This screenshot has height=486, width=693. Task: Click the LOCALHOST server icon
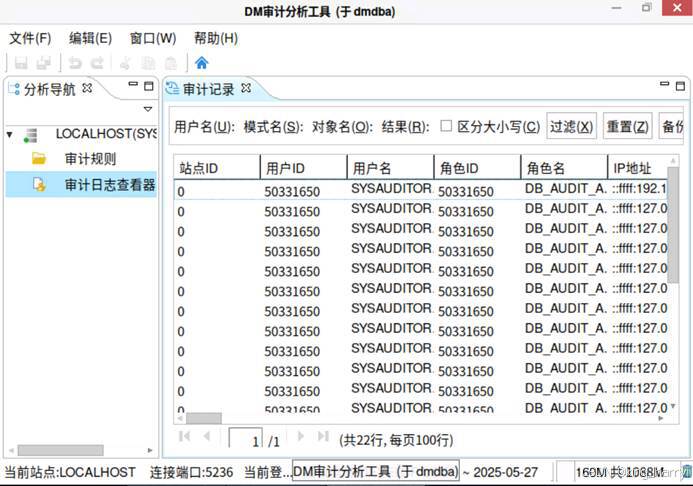pyautogui.click(x=30, y=135)
